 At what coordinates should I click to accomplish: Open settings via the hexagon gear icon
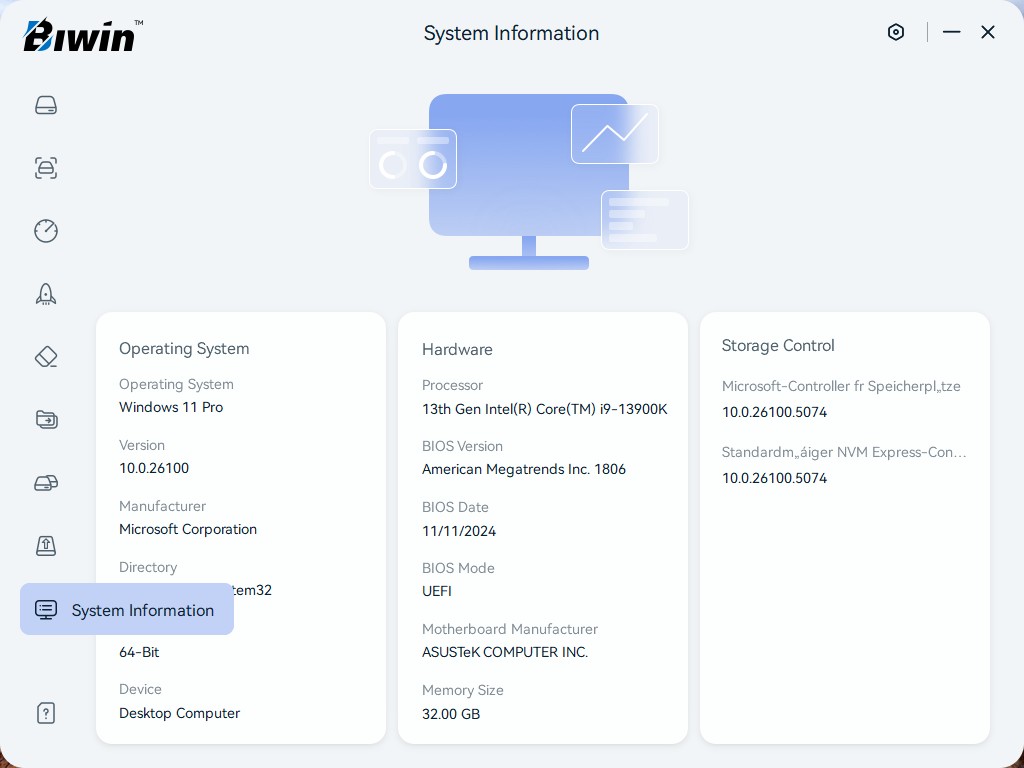(896, 32)
